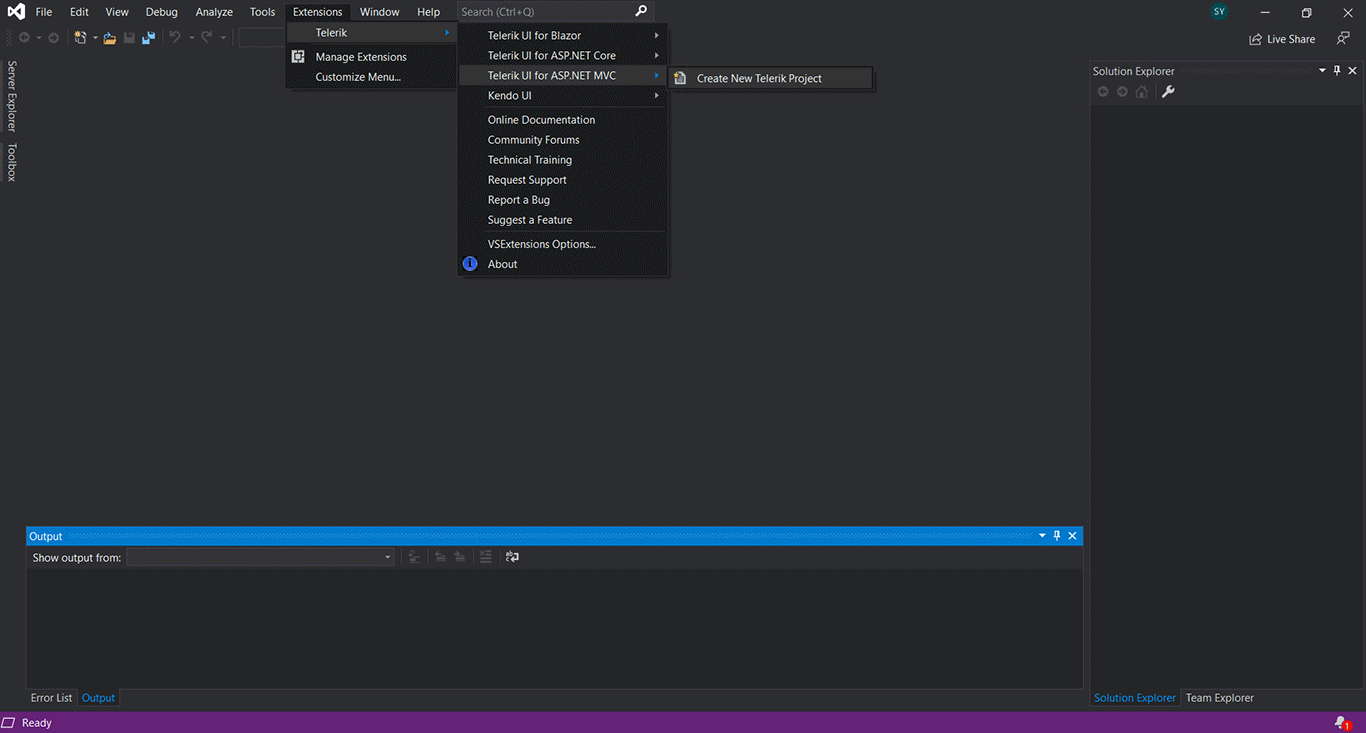
Task: Expand the Redo history dropdown arrow
Action: click(222, 38)
